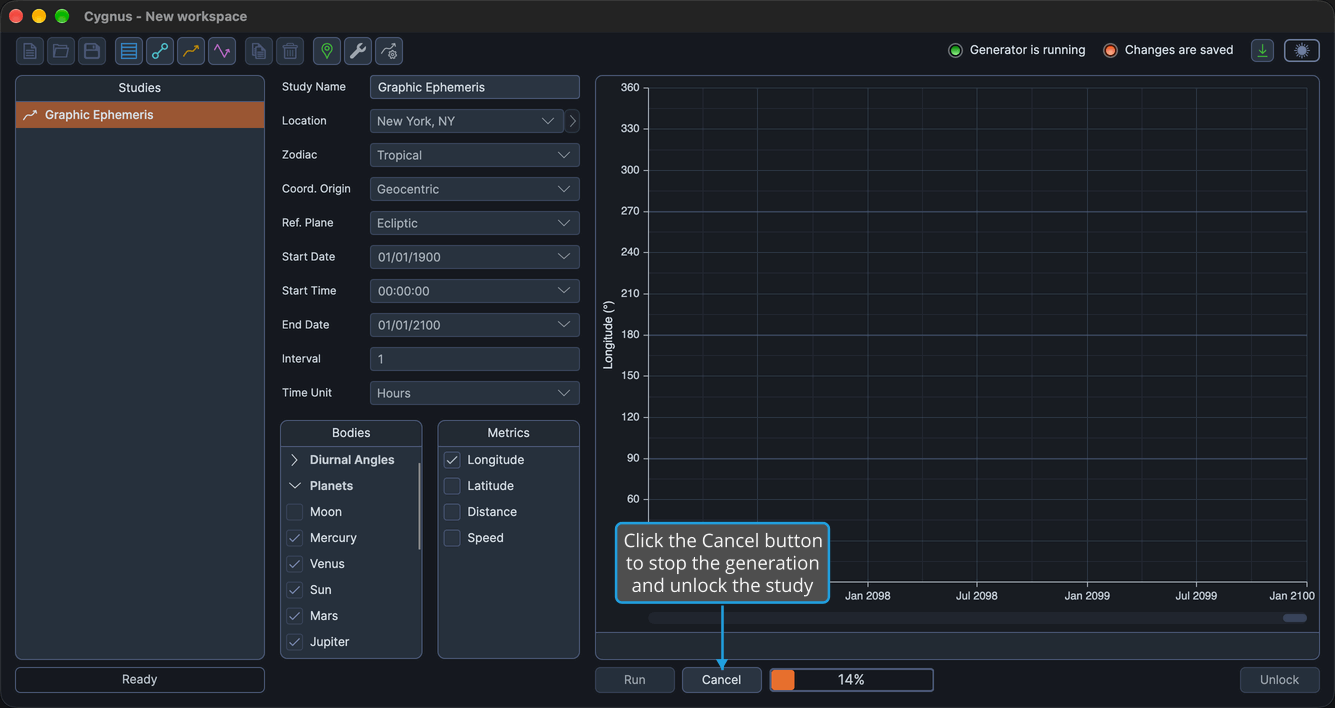Click the Bodies panel header
The image size is (1335, 708).
click(351, 433)
